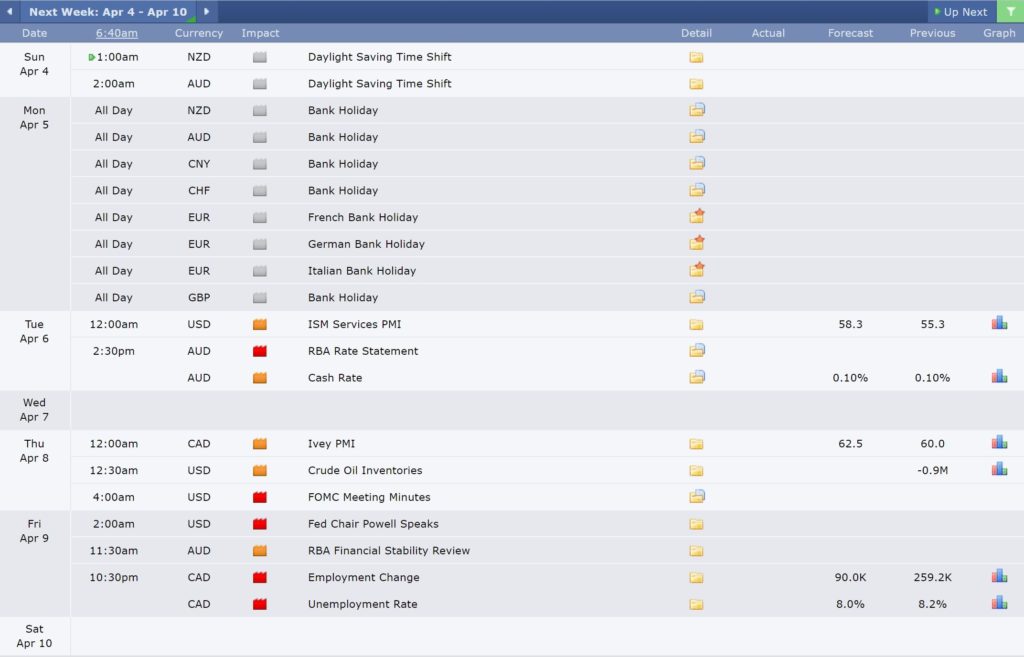The height and width of the screenshot is (657, 1024).
Task: Click the red impact icon for Fed Chair Powell Speaks
Action: coord(260,524)
